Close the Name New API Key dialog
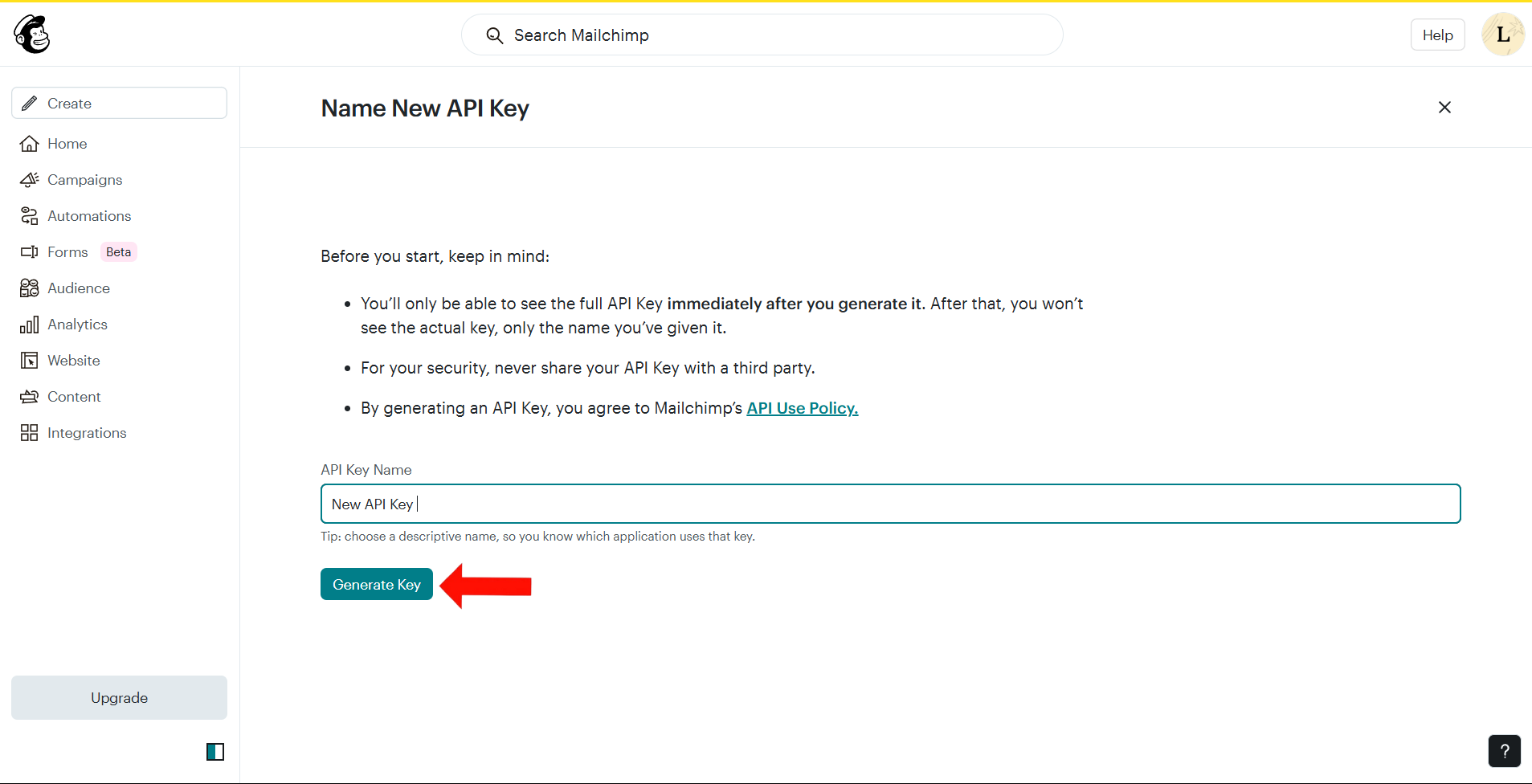 click(x=1444, y=108)
